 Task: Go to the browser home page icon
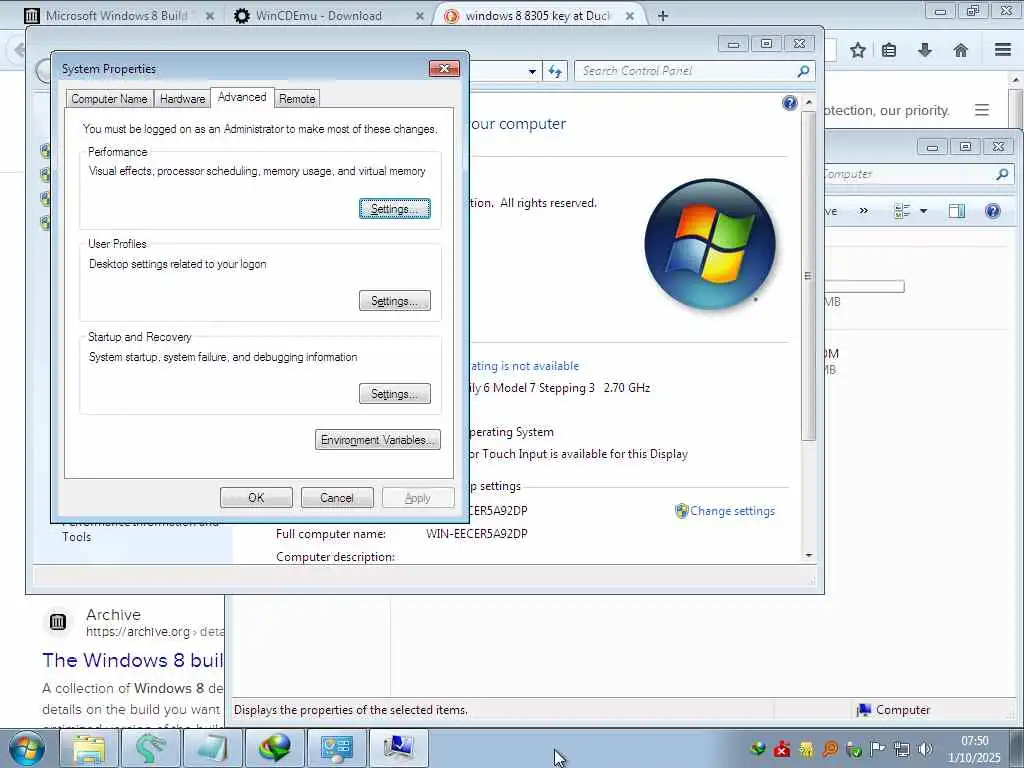961,50
